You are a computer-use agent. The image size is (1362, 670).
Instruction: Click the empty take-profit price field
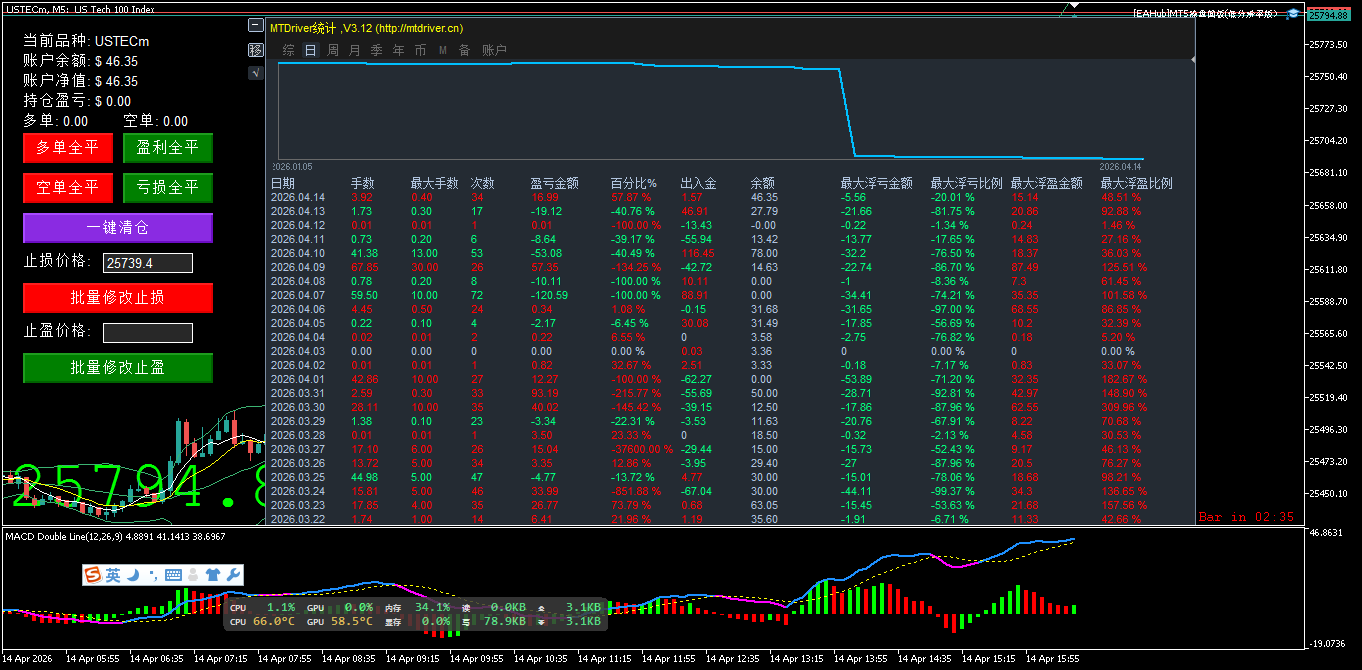coord(148,333)
